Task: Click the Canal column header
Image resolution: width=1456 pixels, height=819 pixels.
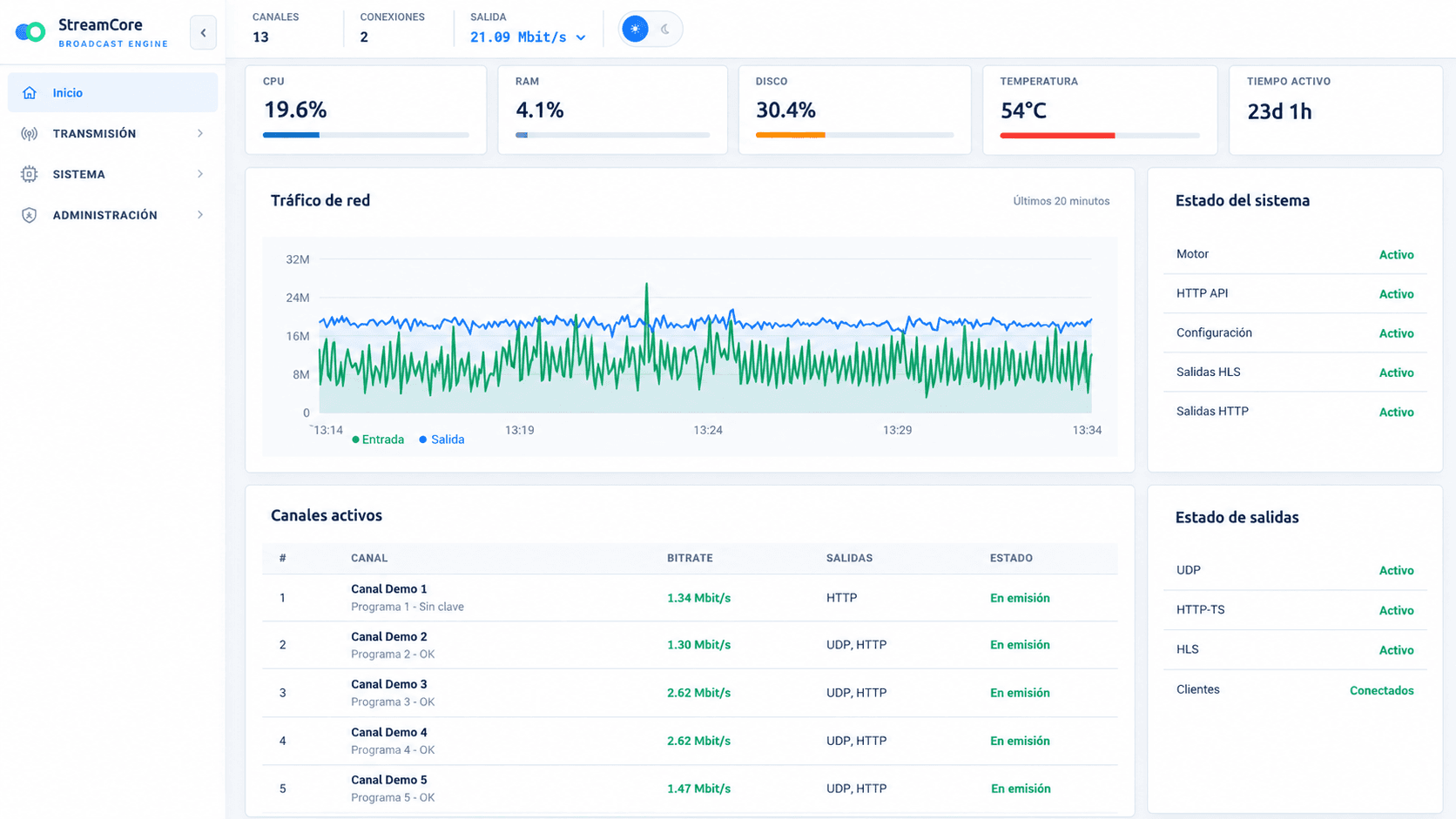Action: (369, 558)
